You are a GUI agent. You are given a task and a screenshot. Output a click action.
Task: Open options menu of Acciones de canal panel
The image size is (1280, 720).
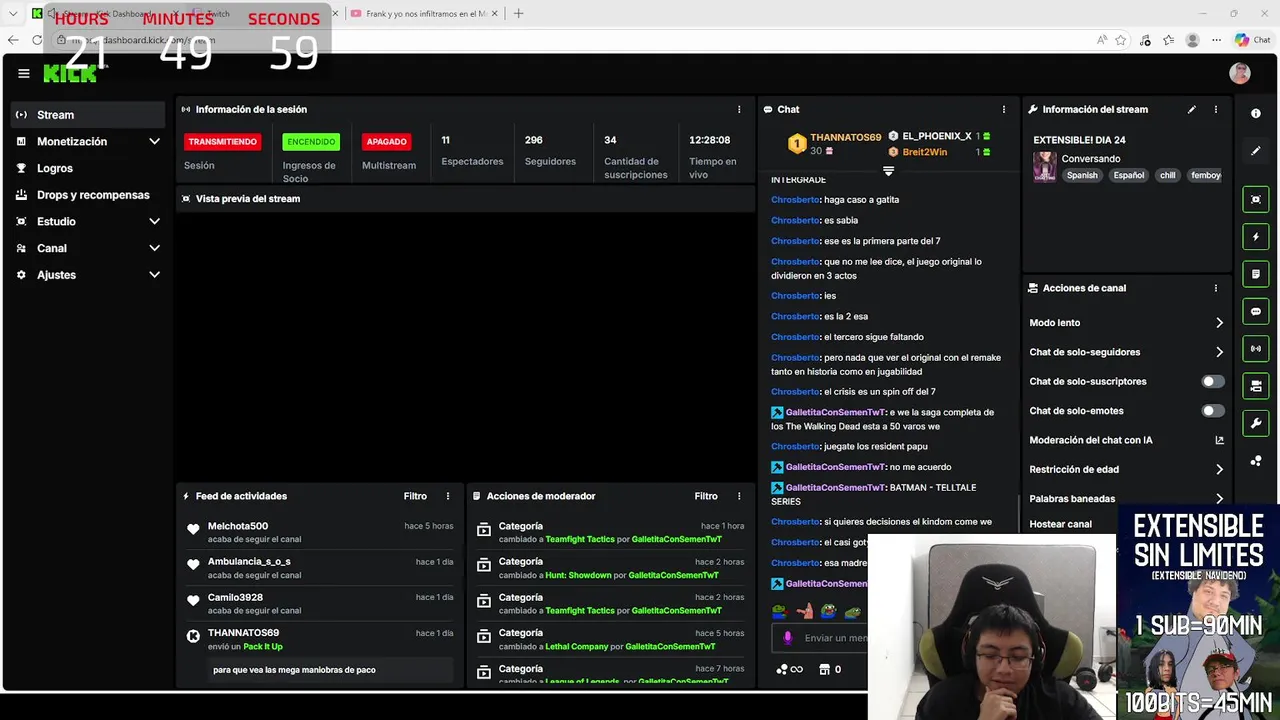tap(1216, 288)
